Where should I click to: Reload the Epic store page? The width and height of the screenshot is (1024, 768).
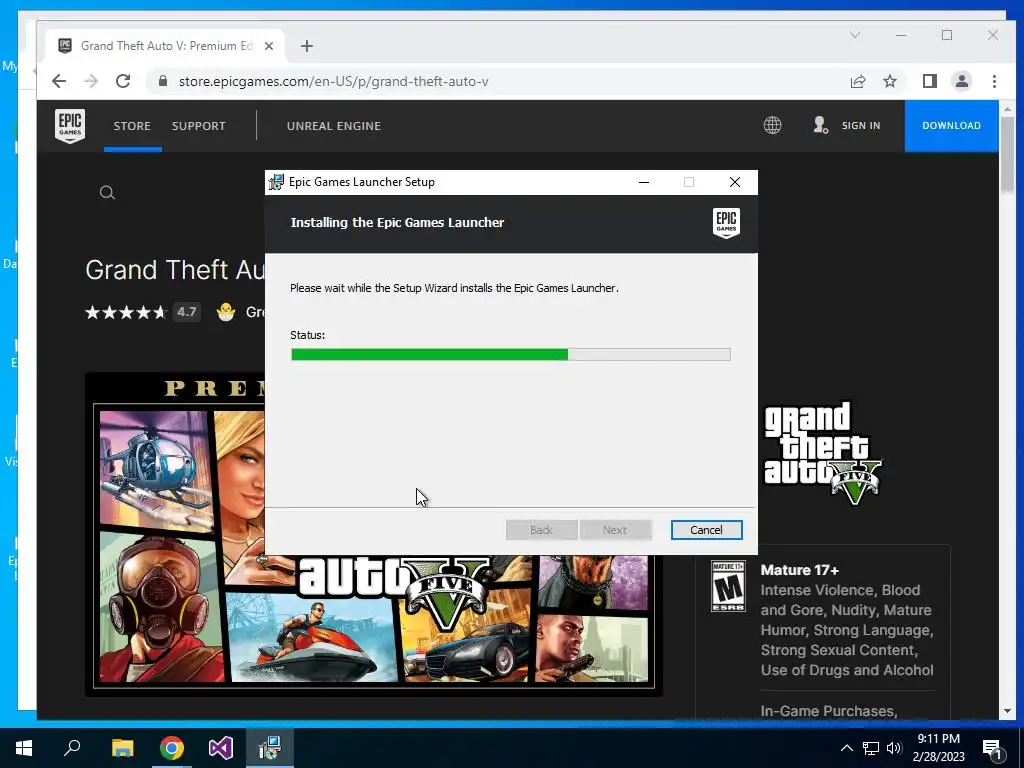tap(123, 81)
